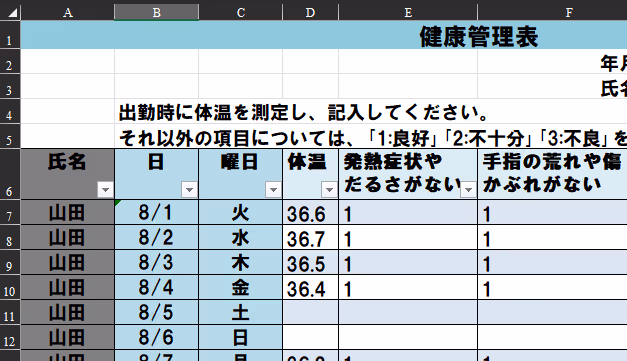Image resolution: width=627 pixels, height=361 pixels.
Task: Select the weekday cell 水
Action: [x=241, y=237]
